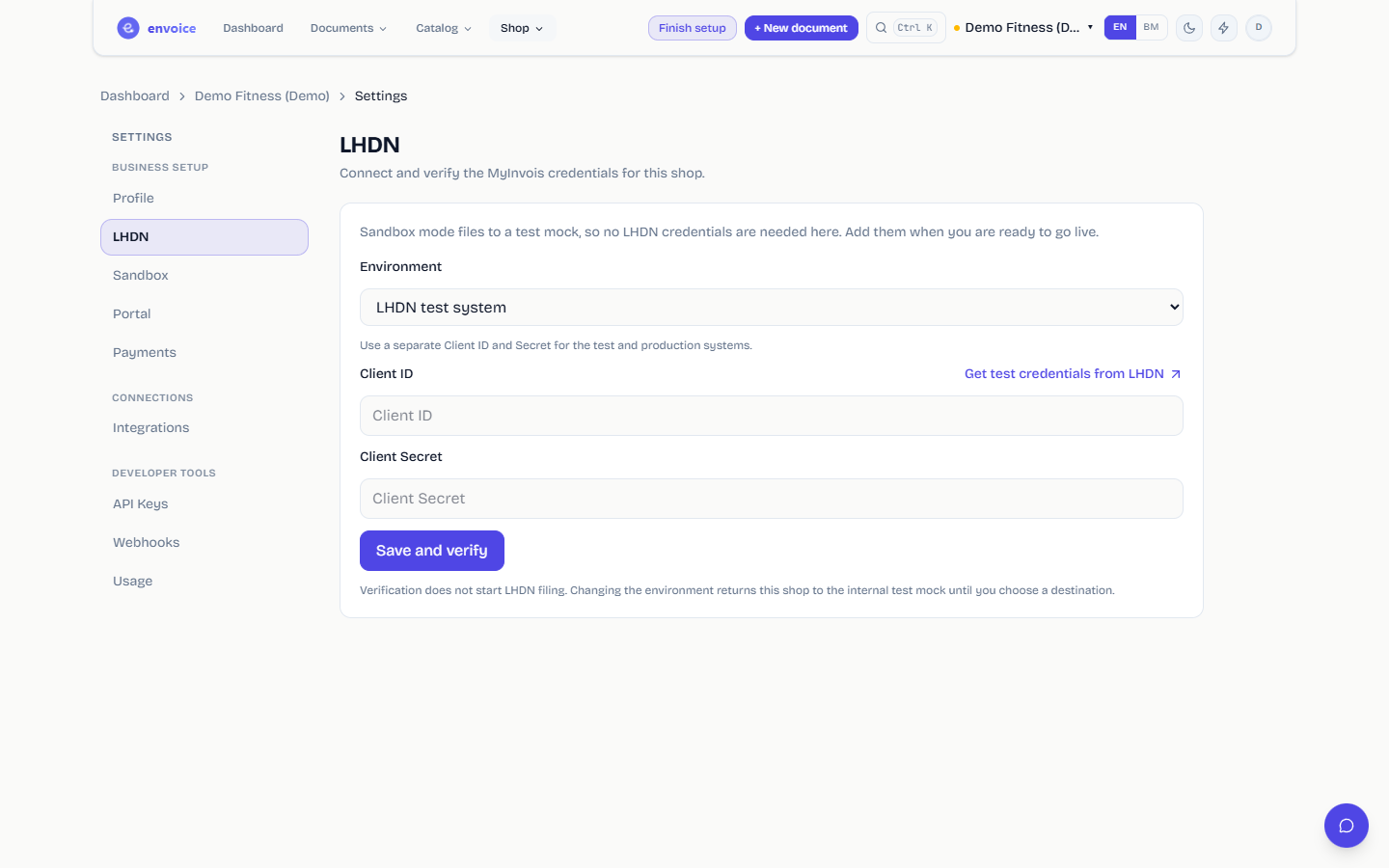The height and width of the screenshot is (868, 1389).
Task: Focus the Client ID input field
Action: (x=772, y=416)
